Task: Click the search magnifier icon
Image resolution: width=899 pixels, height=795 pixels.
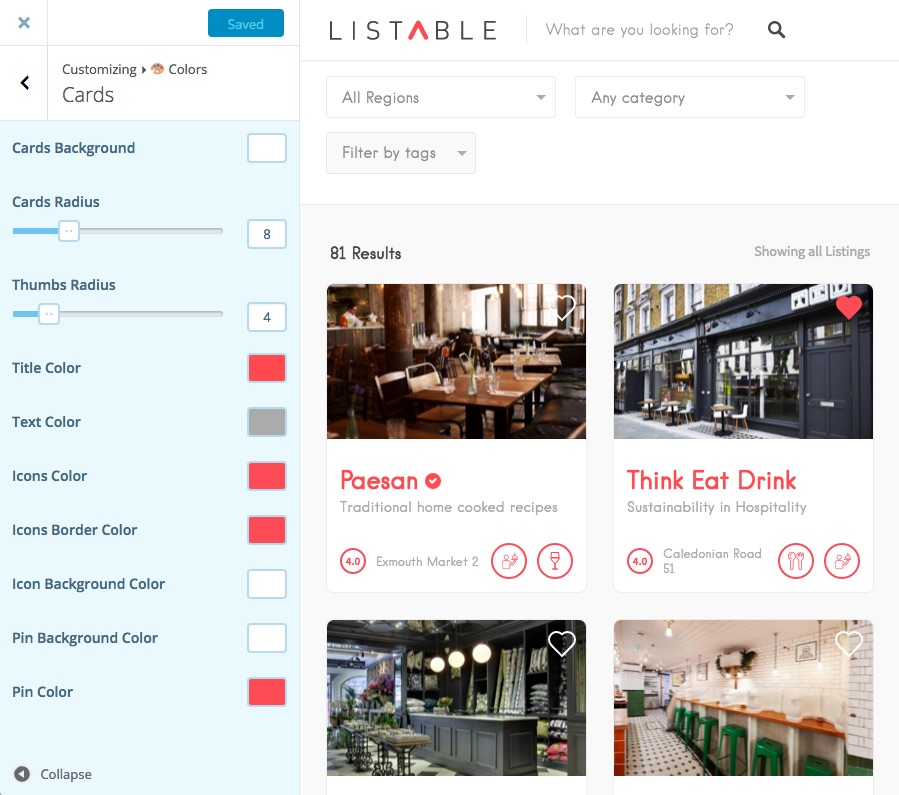Action: (776, 29)
